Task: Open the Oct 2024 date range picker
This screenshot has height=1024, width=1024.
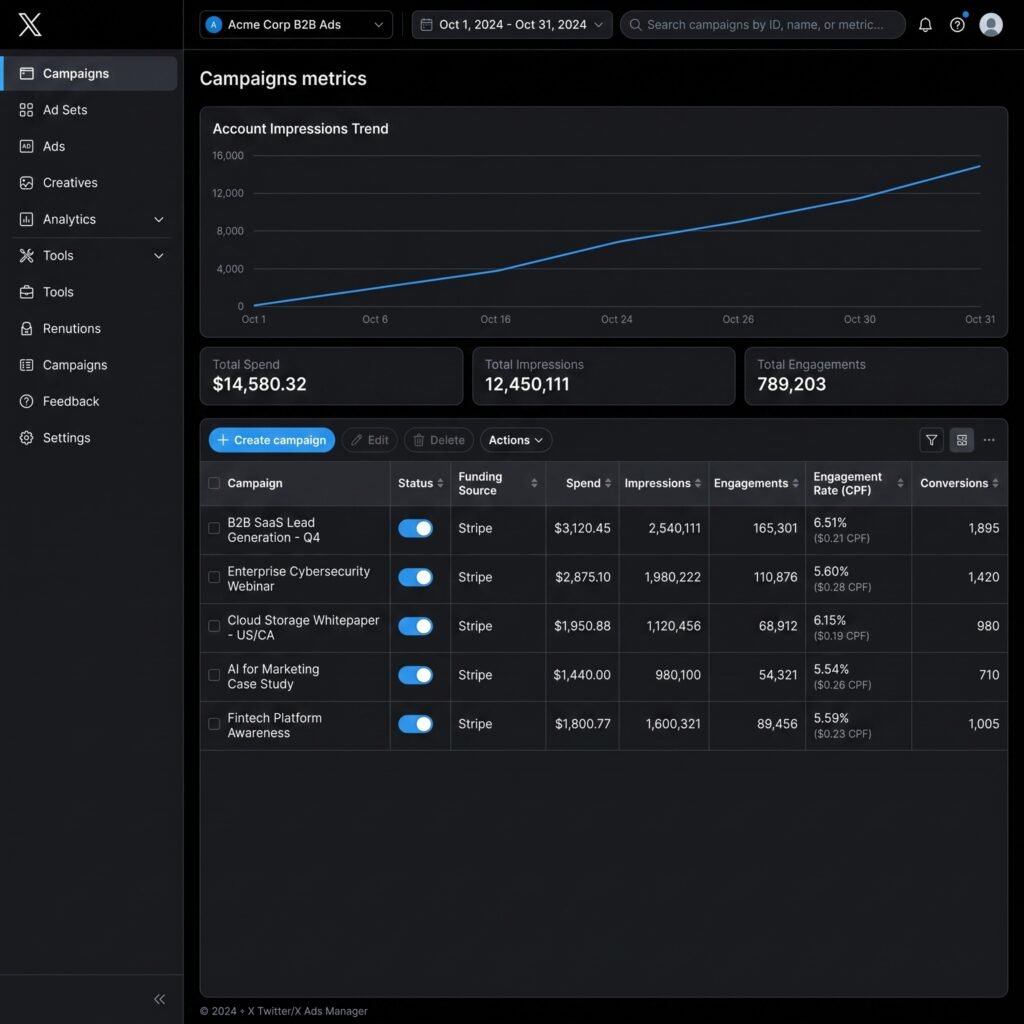Action: click(512, 25)
